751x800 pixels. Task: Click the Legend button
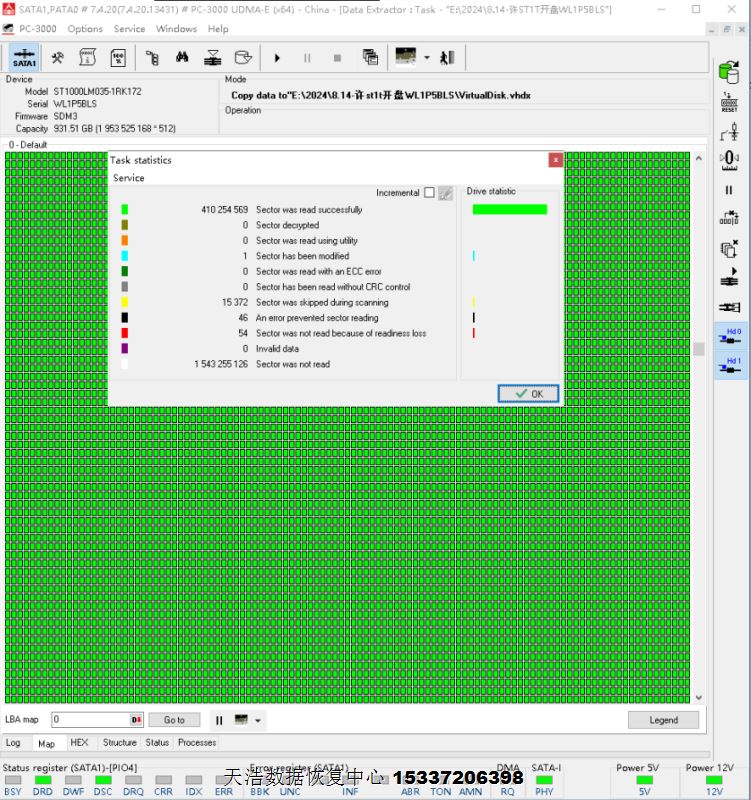(663, 720)
